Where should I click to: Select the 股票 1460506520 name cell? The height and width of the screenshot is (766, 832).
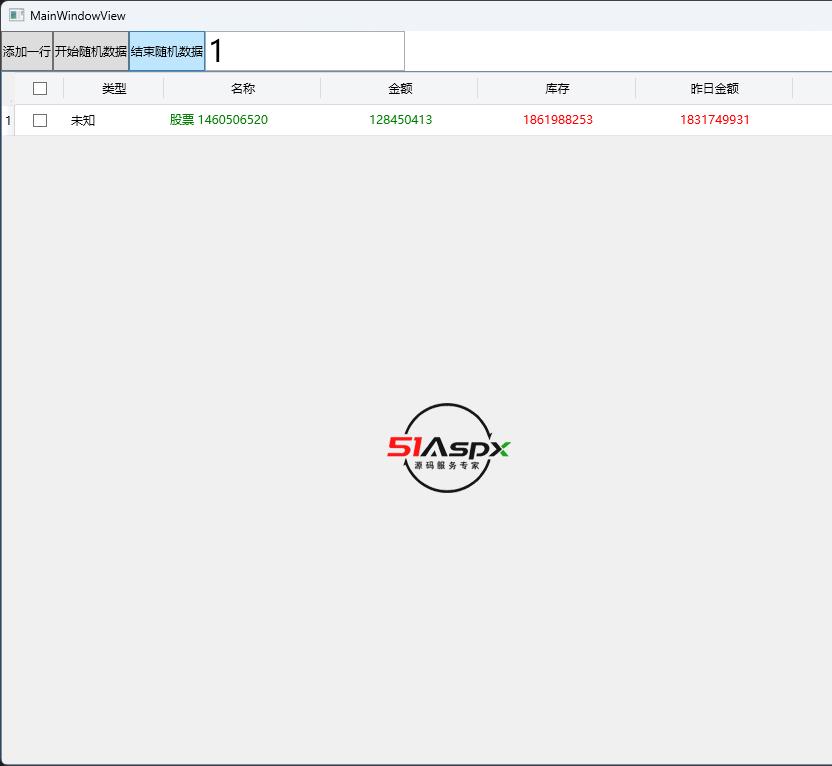point(242,120)
